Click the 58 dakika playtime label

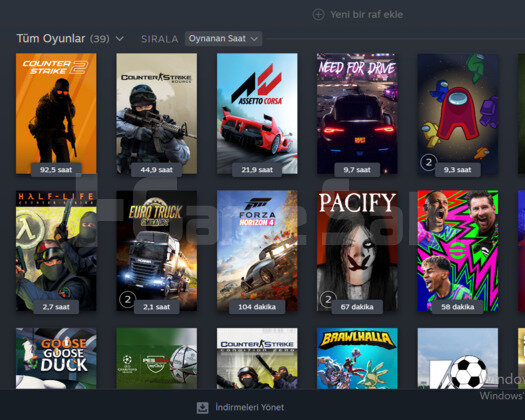tap(457, 307)
